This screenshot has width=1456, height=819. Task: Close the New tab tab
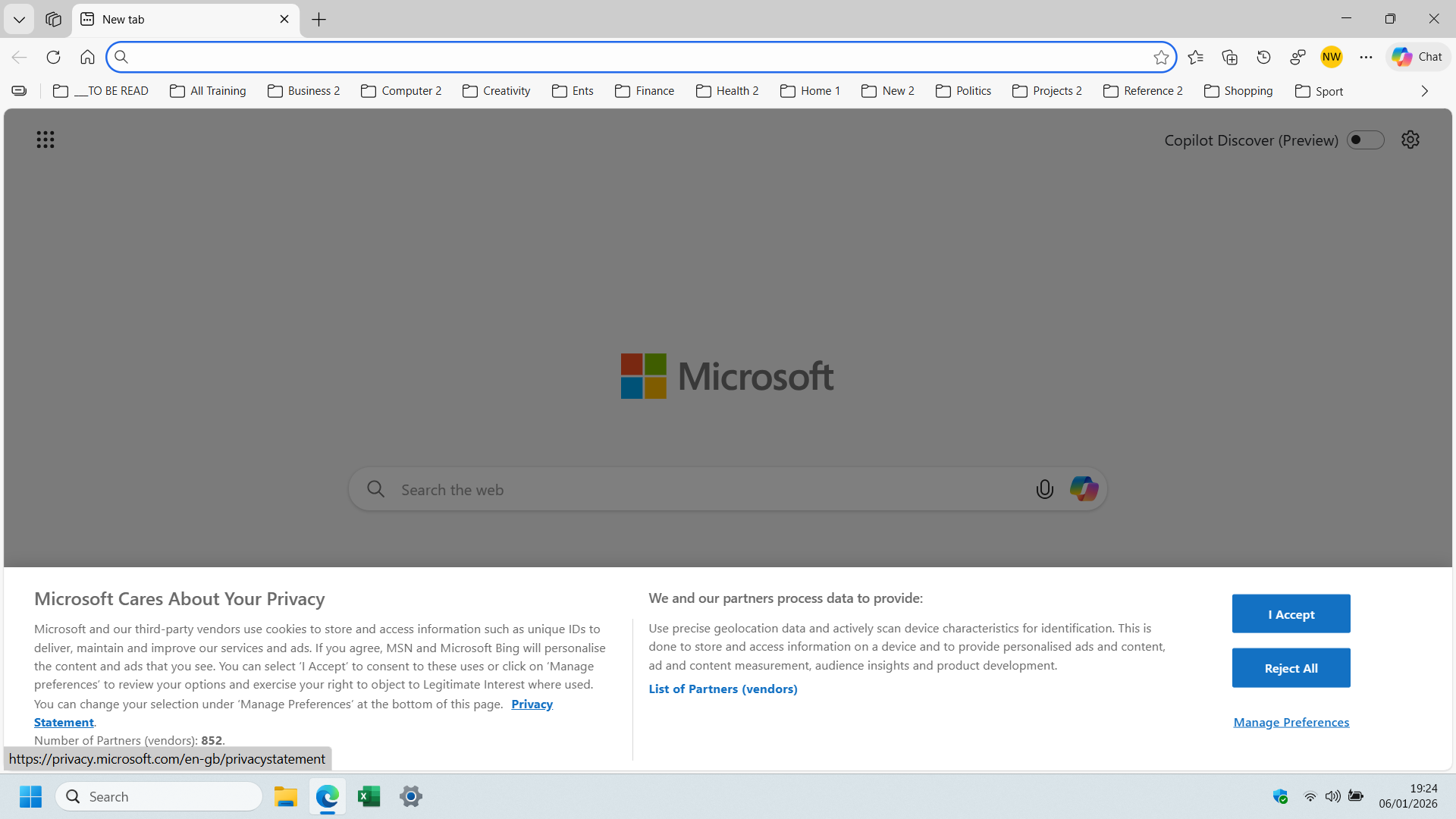[284, 19]
